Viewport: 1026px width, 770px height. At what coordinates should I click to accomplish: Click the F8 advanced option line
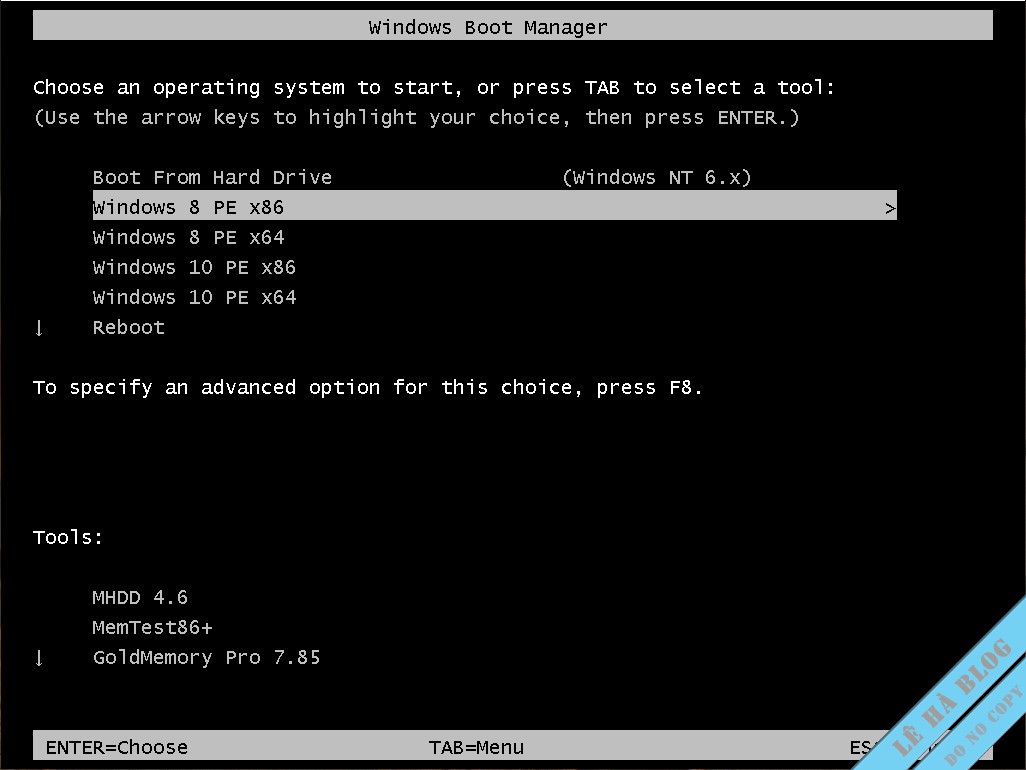coord(368,388)
